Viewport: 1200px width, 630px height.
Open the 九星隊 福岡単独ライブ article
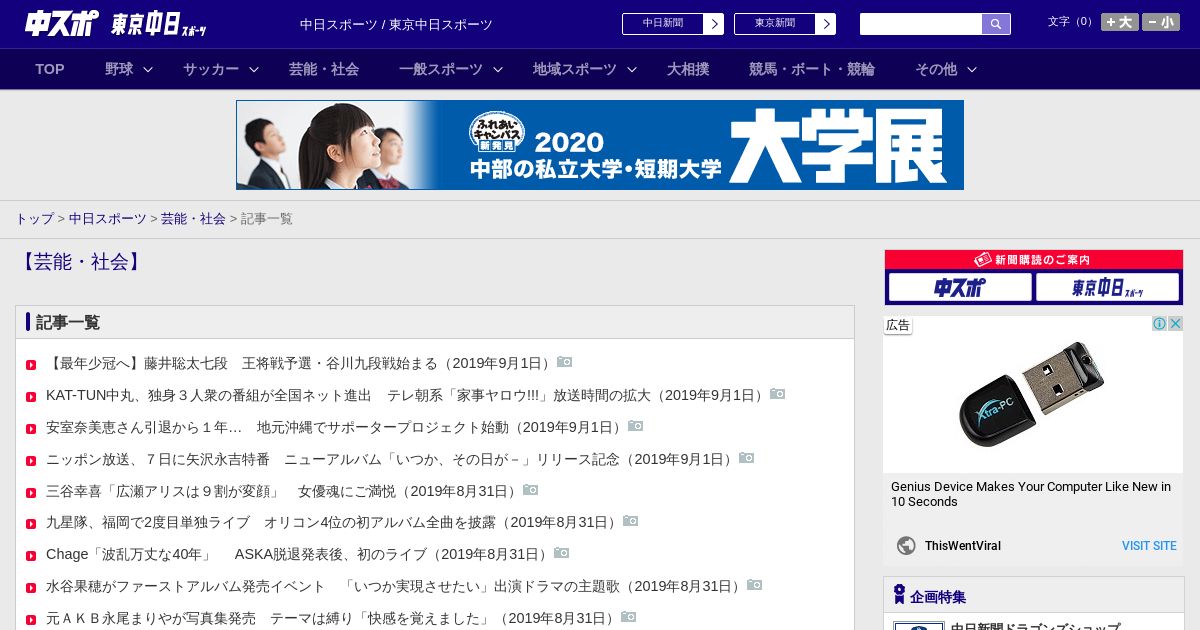pyautogui.click(x=333, y=522)
